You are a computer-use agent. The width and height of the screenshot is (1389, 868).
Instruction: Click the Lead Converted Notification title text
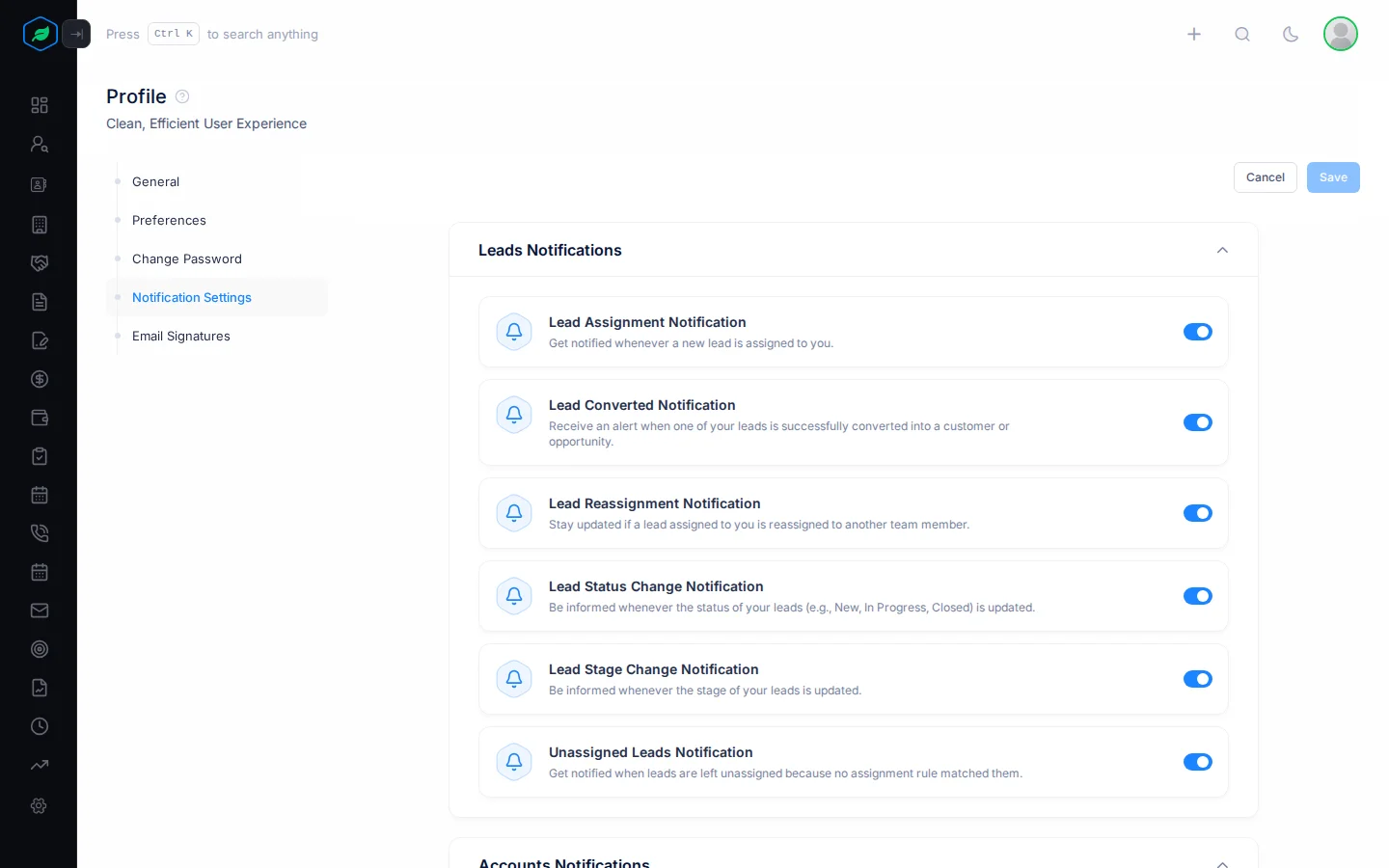[x=642, y=405]
